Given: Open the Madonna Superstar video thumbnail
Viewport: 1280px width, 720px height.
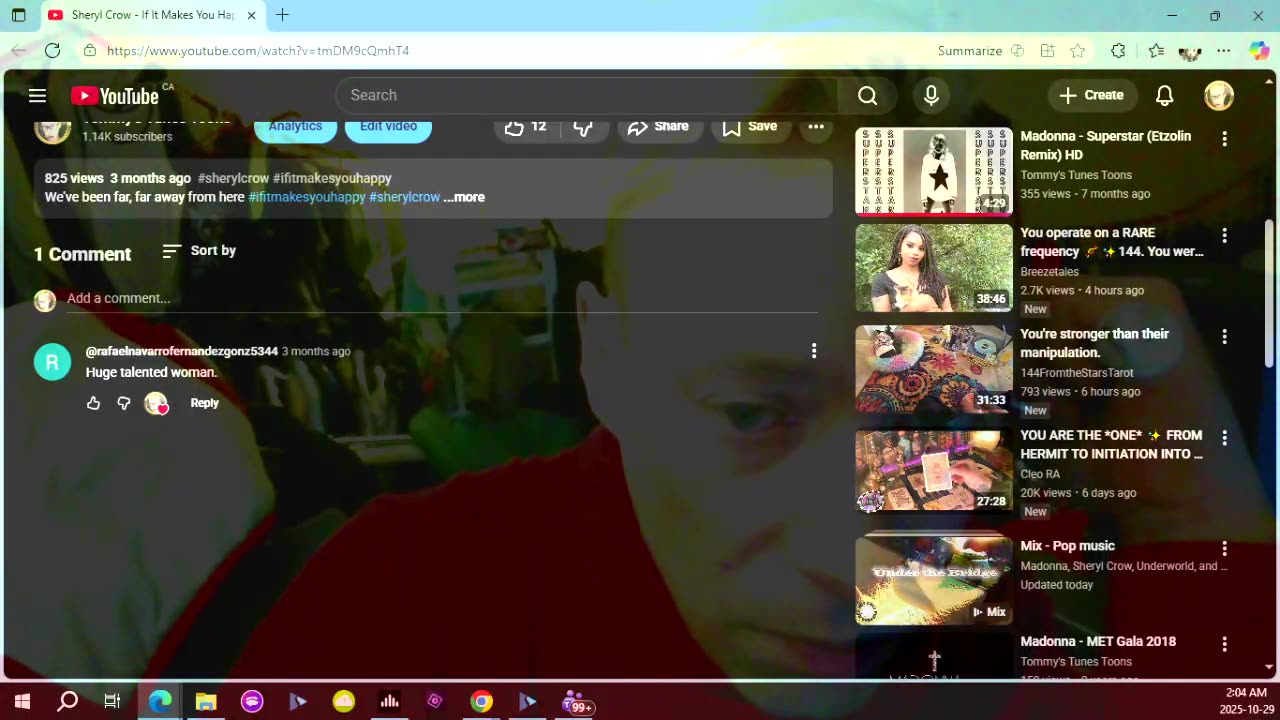Looking at the screenshot, I should point(934,171).
